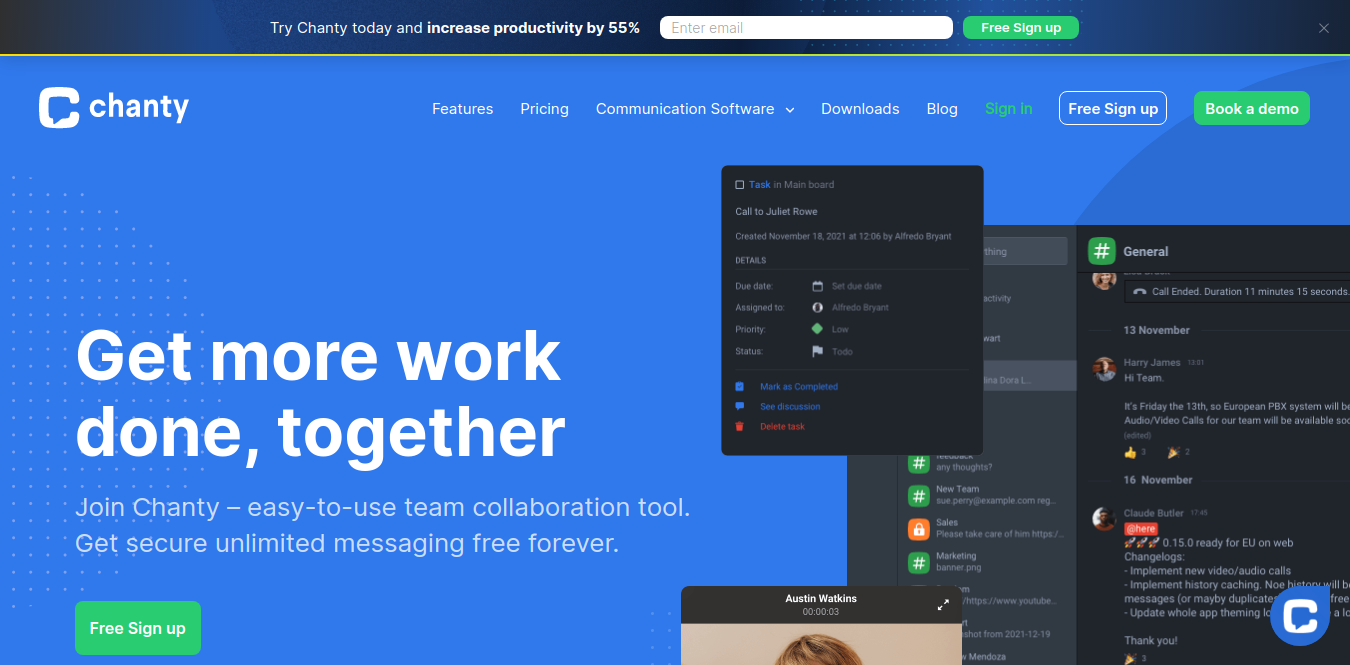
Task: Click Mark as Completed link
Action: (x=799, y=386)
